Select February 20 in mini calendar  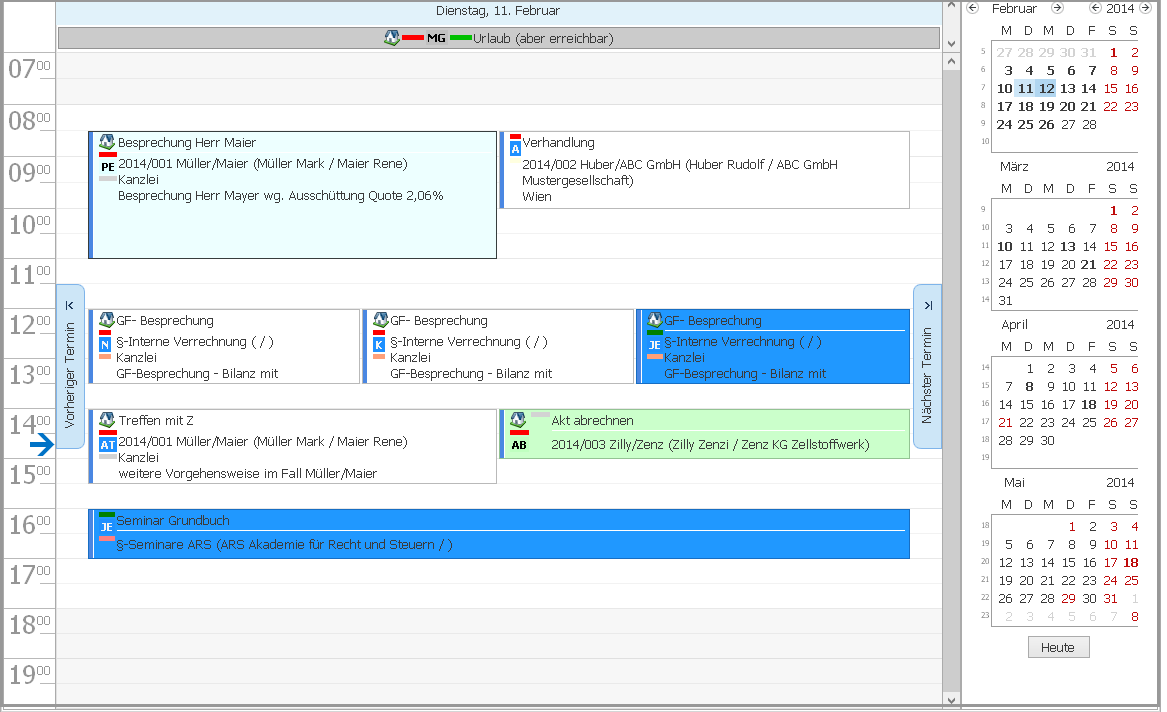[1067, 106]
